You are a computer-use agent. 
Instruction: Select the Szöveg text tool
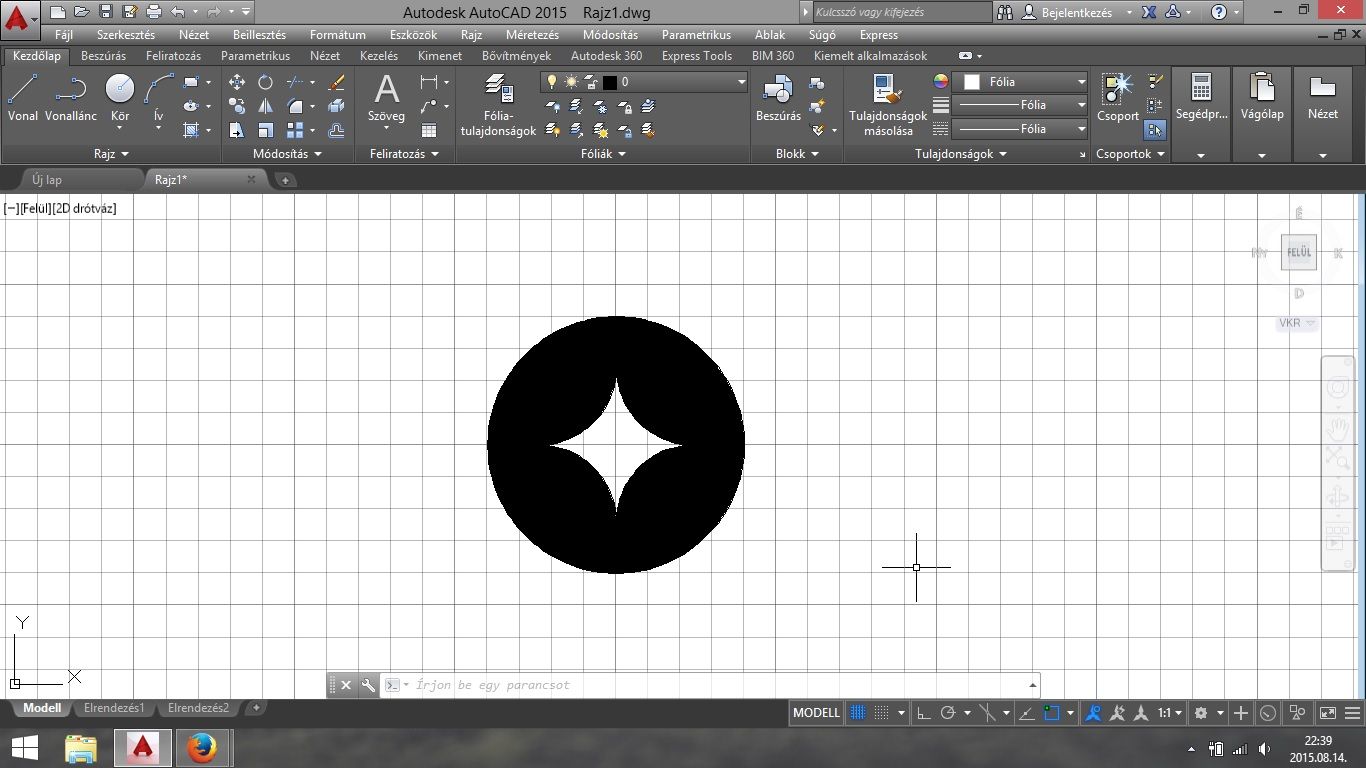386,100
